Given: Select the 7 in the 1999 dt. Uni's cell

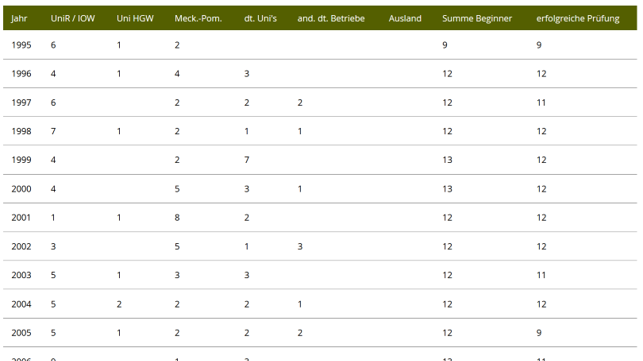Looking at the screenshot, I should tap(247, 160).
